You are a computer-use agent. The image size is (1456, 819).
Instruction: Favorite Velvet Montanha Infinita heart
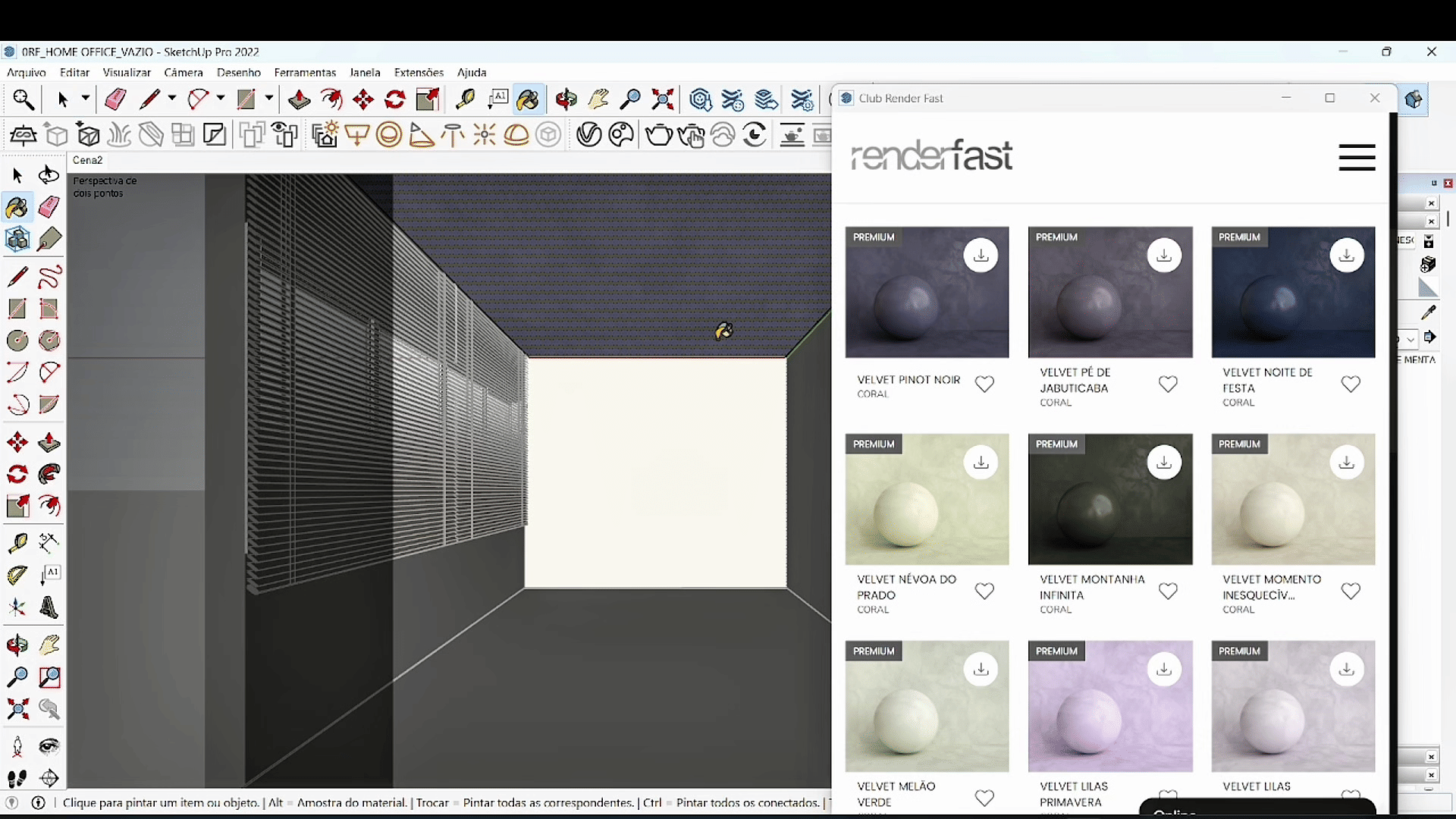pyautogui.click(x=1168, y=591)
